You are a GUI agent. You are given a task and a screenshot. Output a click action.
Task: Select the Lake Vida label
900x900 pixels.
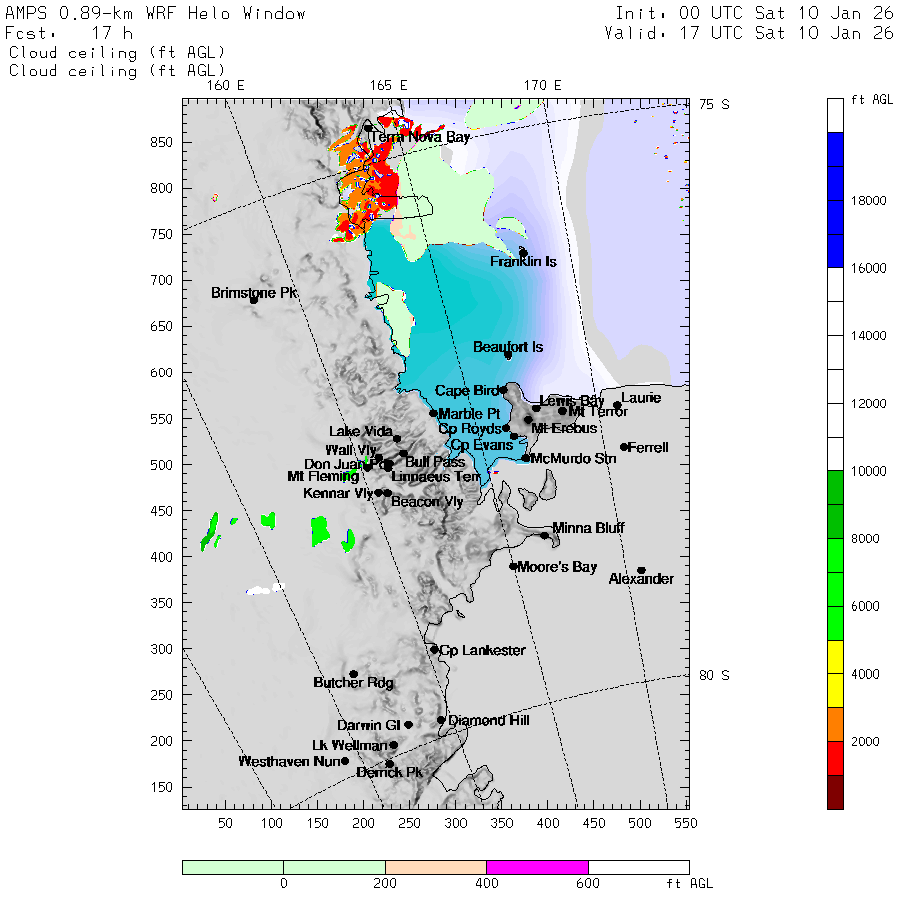click(360, 432)
